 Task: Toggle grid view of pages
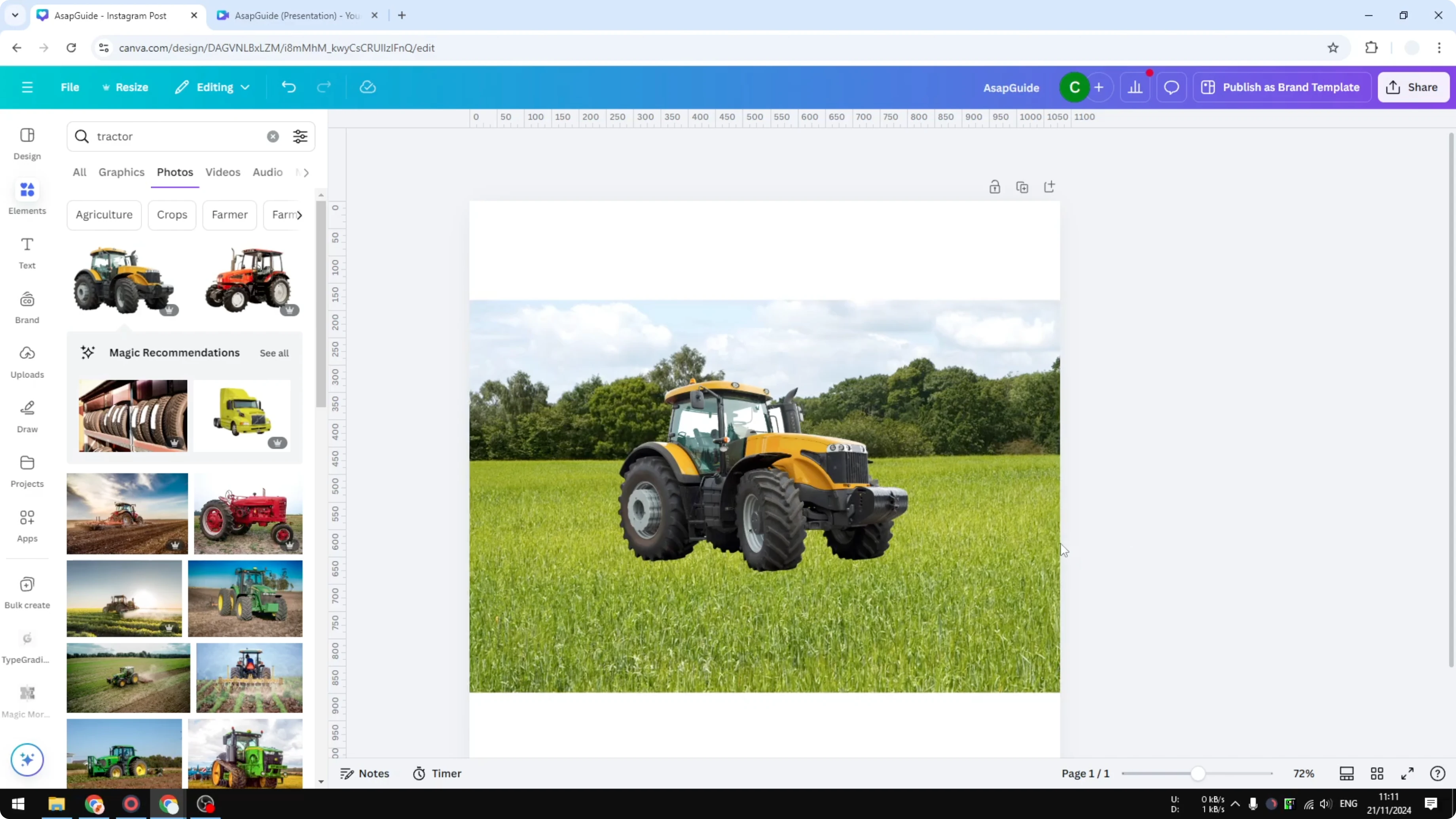point(1377,773)
